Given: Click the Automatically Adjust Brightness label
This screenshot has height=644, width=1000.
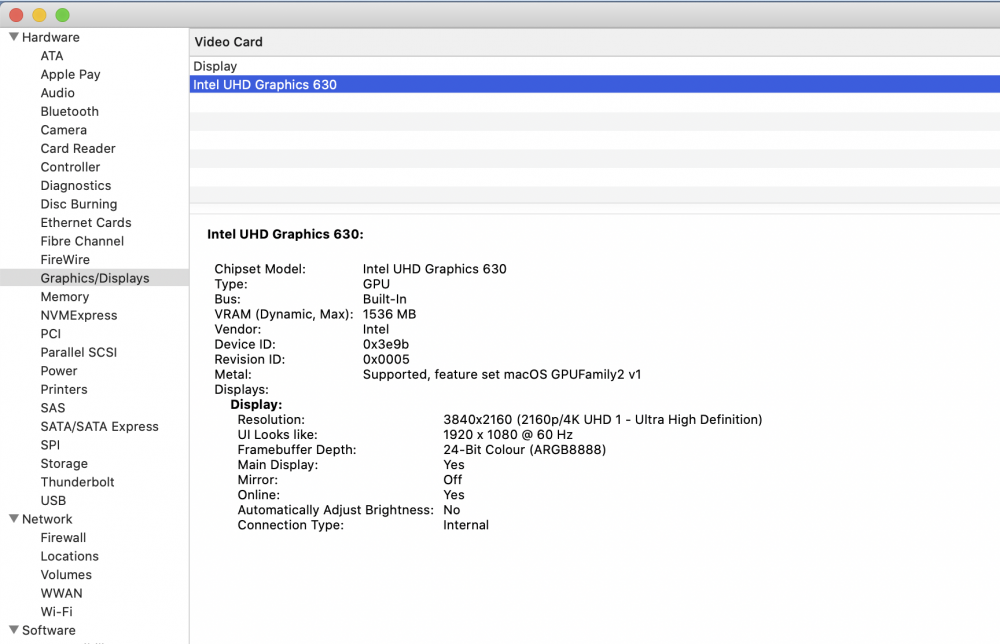Looking at the screenshot, I should pyautogui.click(x=335, y=510).
